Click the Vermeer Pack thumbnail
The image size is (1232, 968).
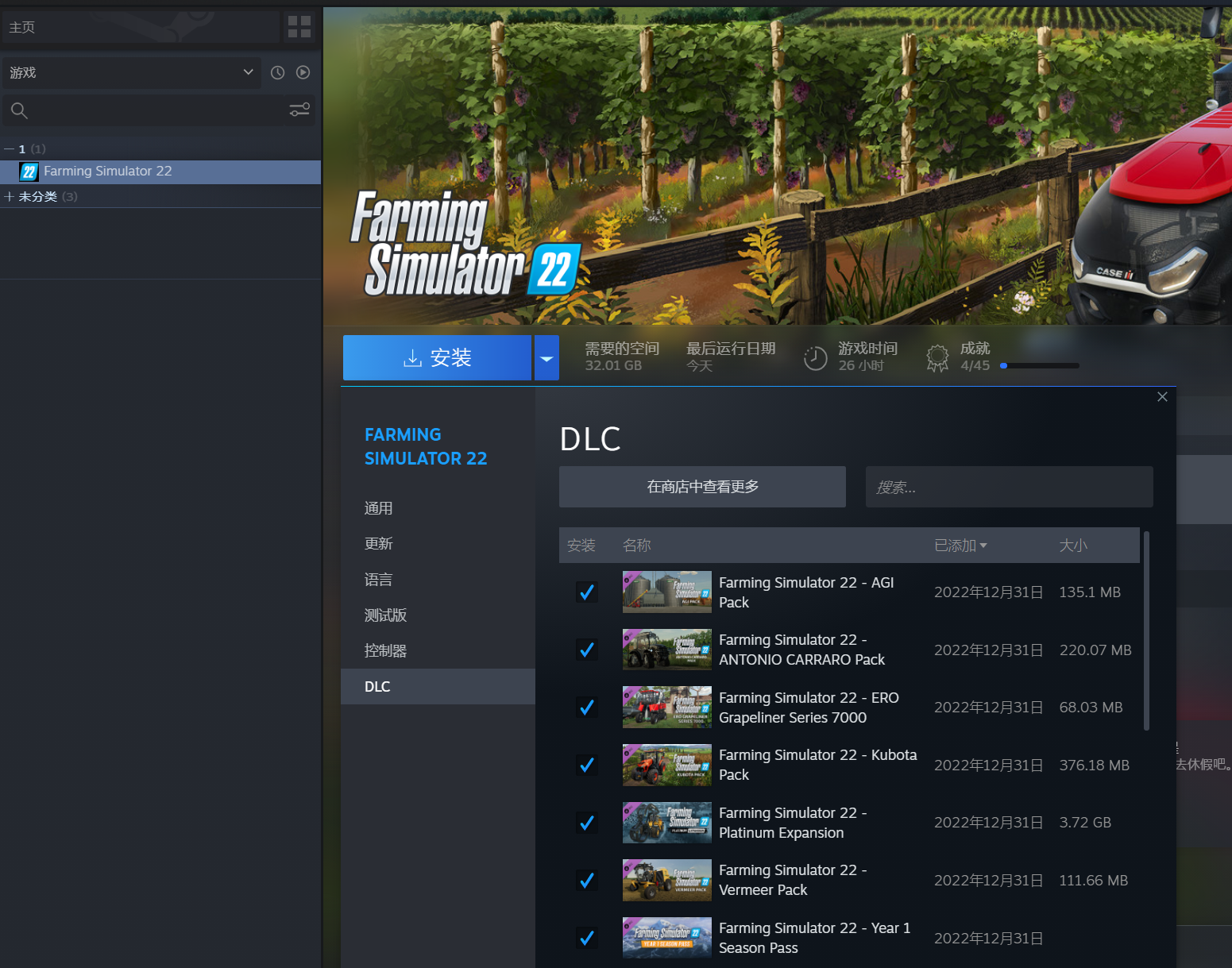pyautogui.click(x=667, y=880)
